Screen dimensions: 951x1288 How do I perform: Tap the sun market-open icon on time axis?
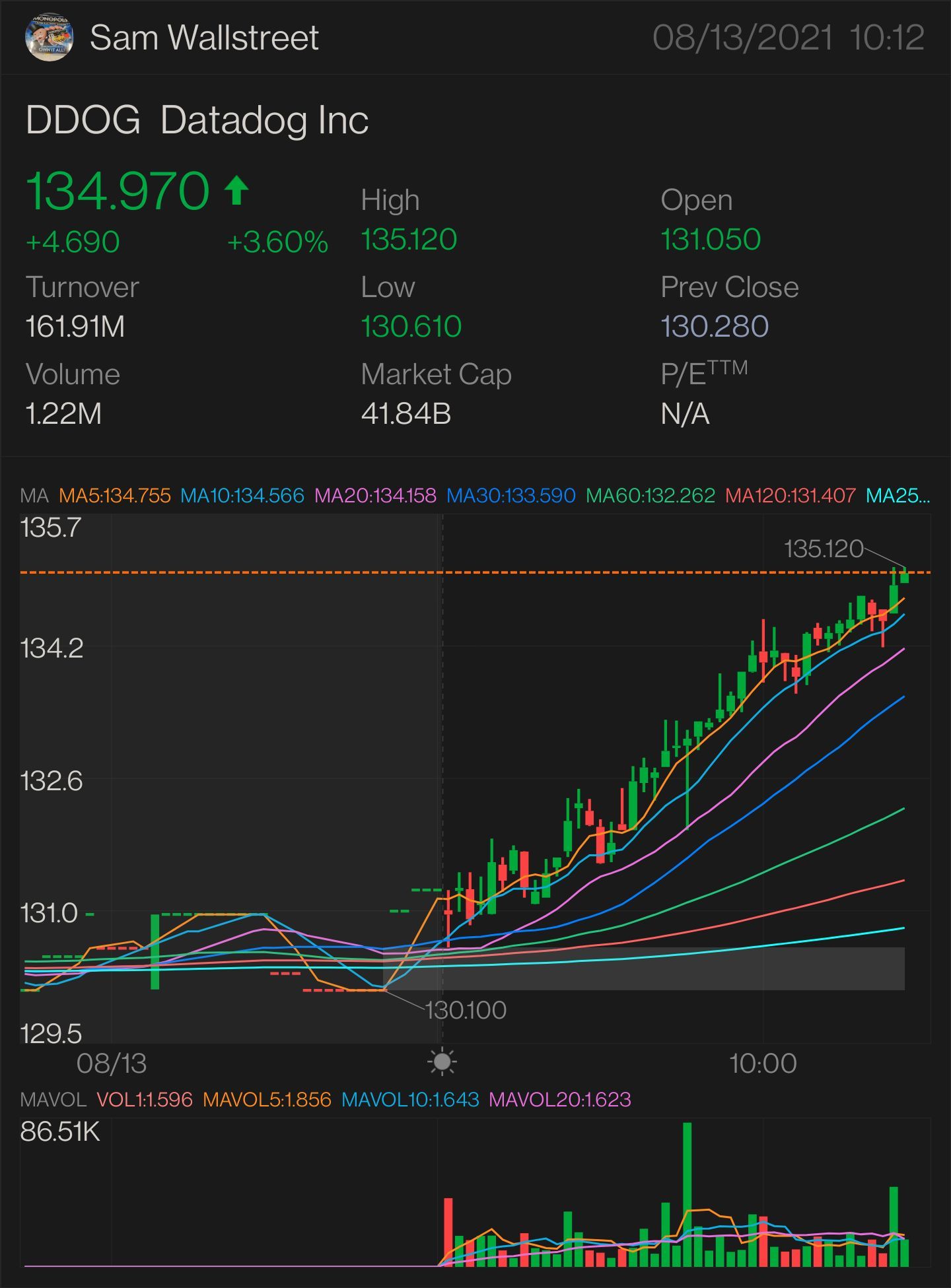pos(442,1062)
